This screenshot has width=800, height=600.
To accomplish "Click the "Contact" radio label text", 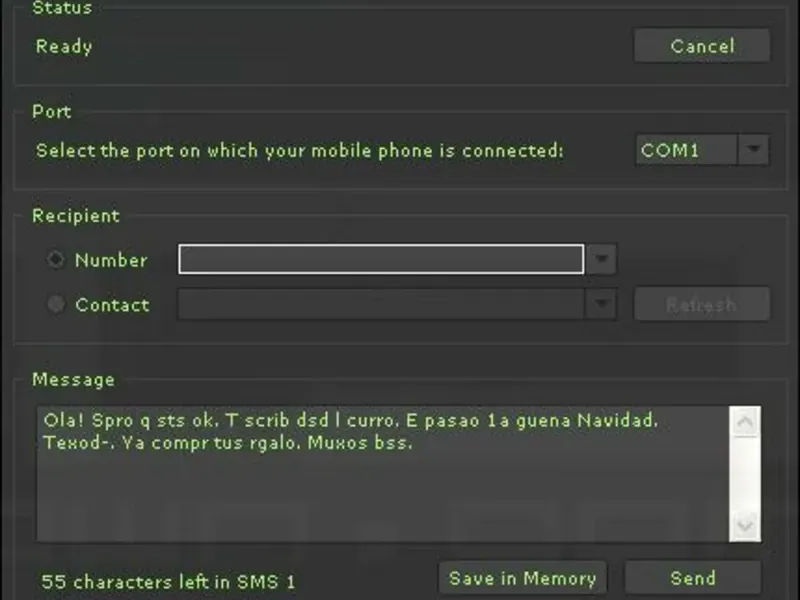I will coord(112,305).
